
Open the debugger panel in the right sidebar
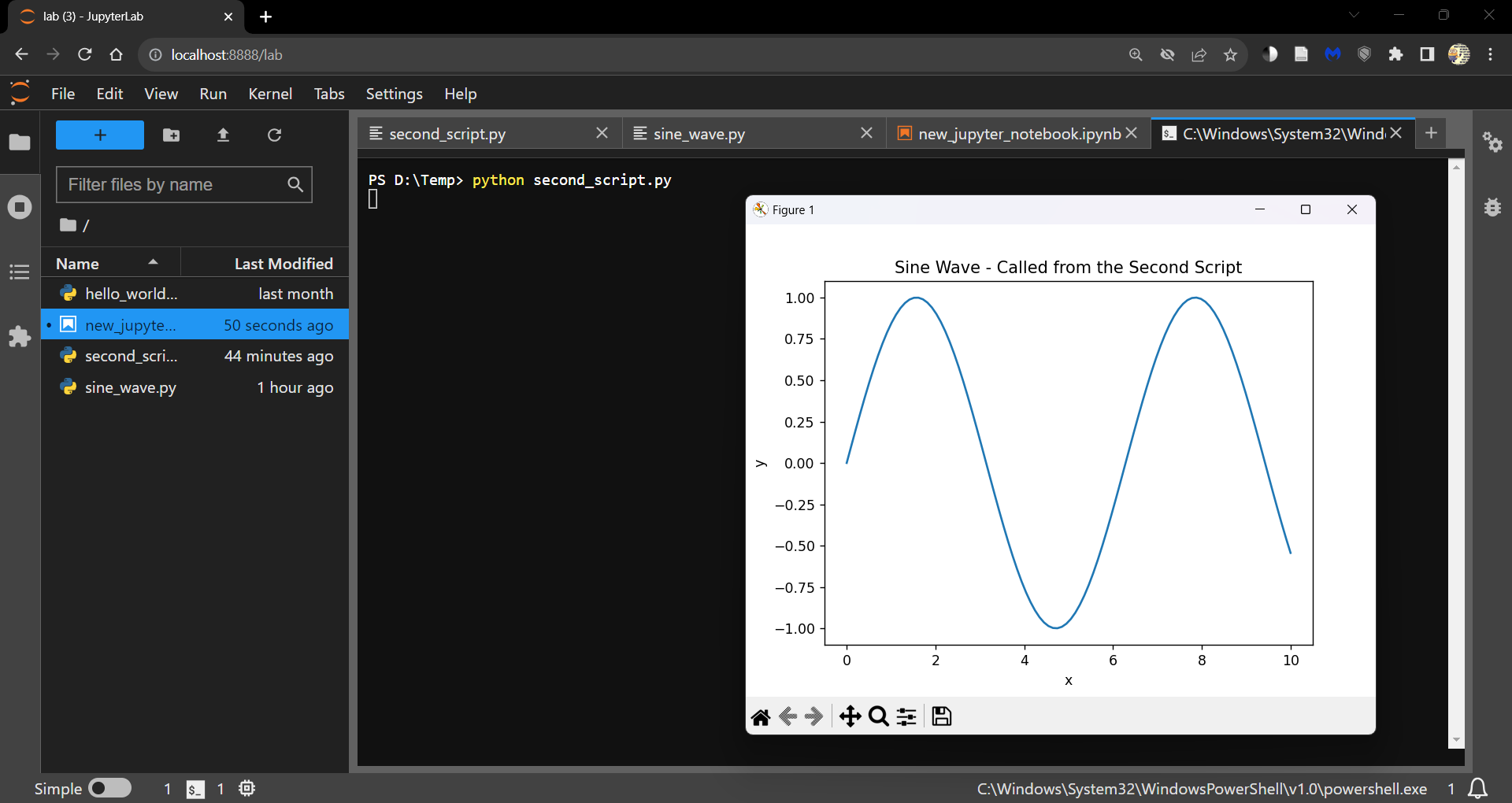[1493, 207]
